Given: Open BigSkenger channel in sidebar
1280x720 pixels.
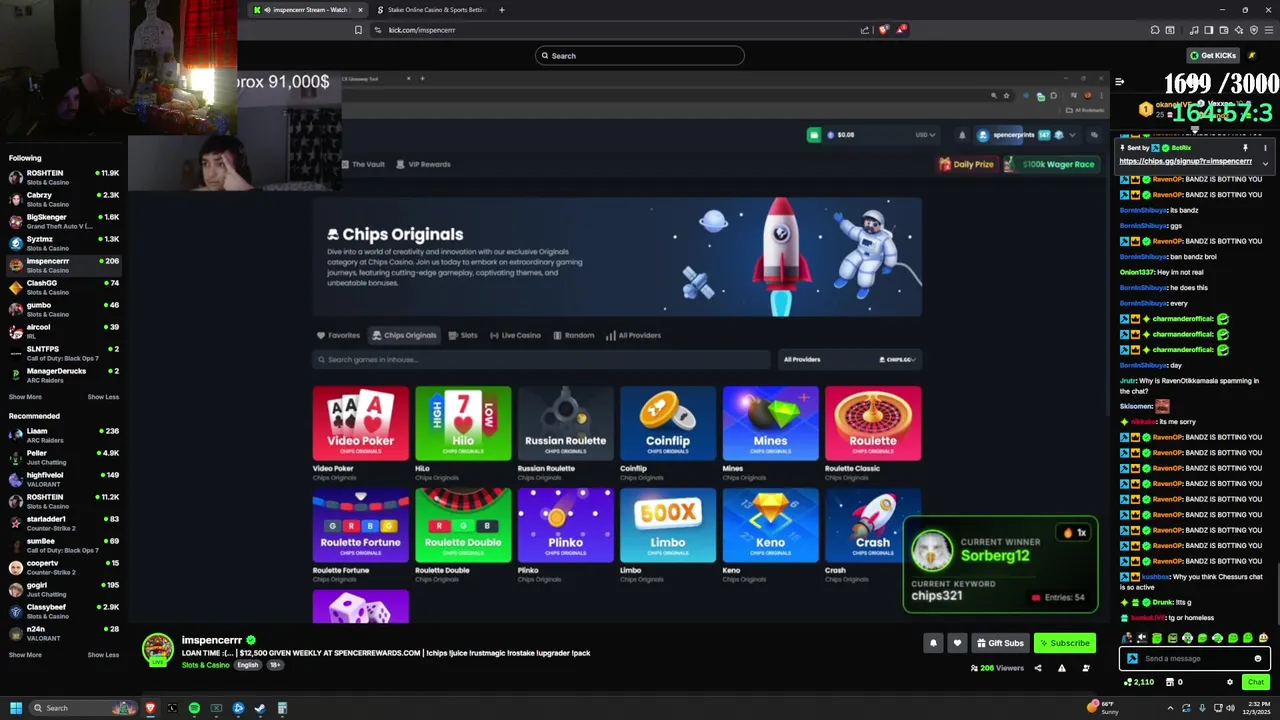Looking at the screenshot, I should (63, 221).
